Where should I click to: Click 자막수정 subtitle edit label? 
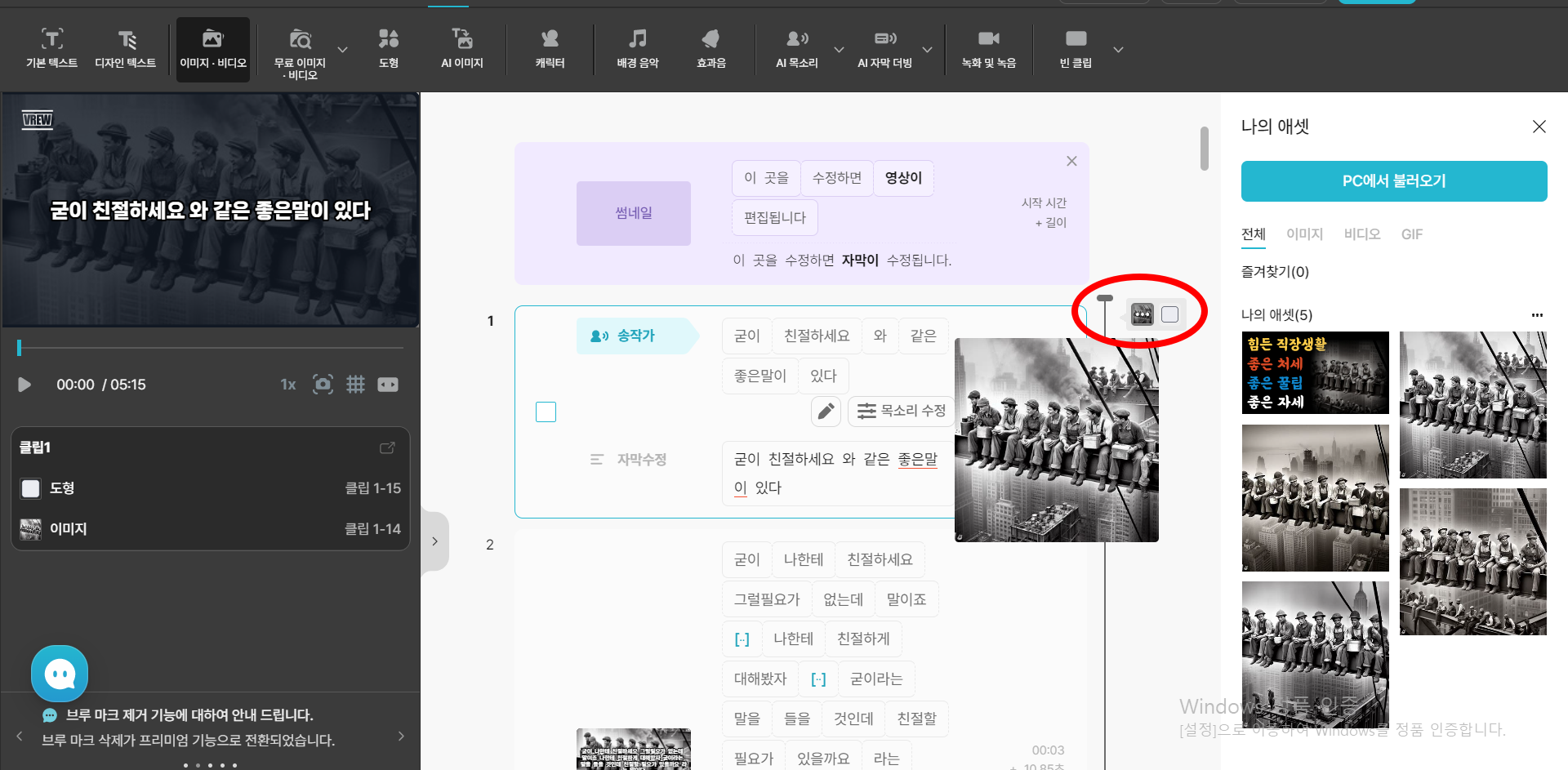click(x=629, y=460)
